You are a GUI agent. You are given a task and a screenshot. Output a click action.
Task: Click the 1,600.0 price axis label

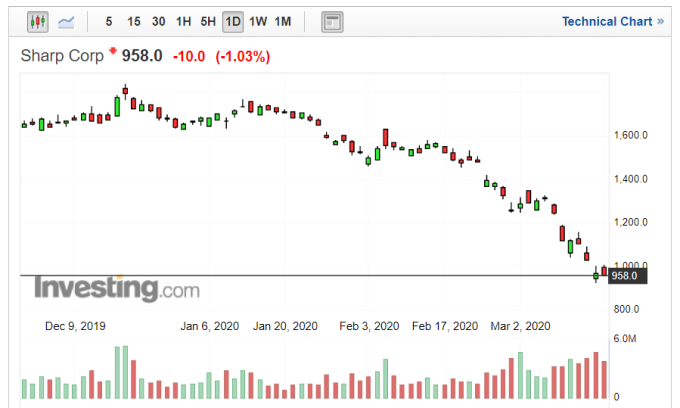[x=631, y=135]
